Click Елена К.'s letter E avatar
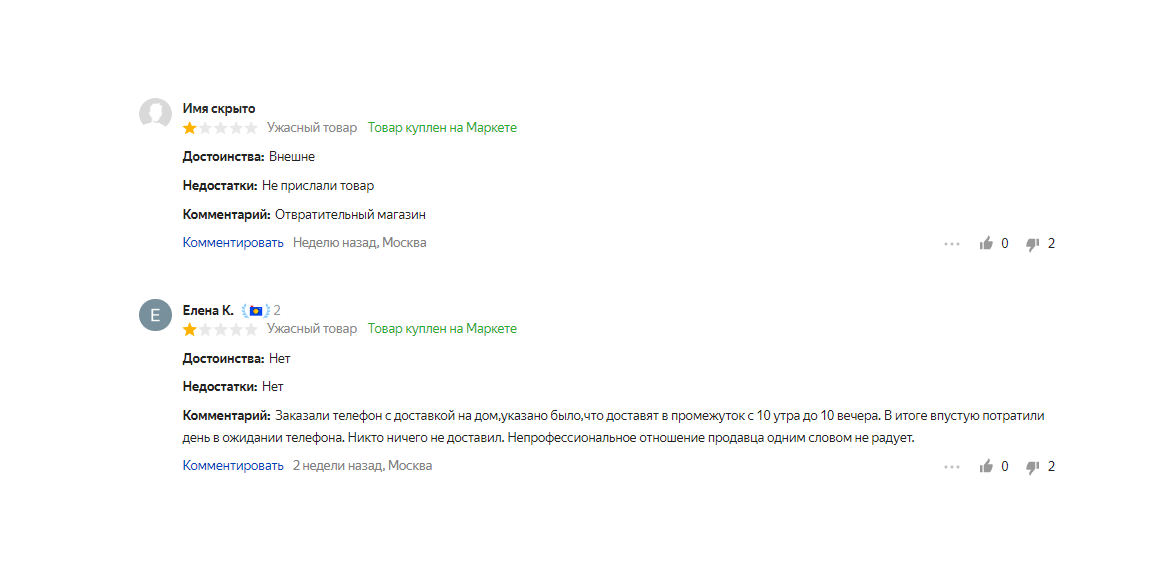 pyautogui.click(x=156, y=315)
